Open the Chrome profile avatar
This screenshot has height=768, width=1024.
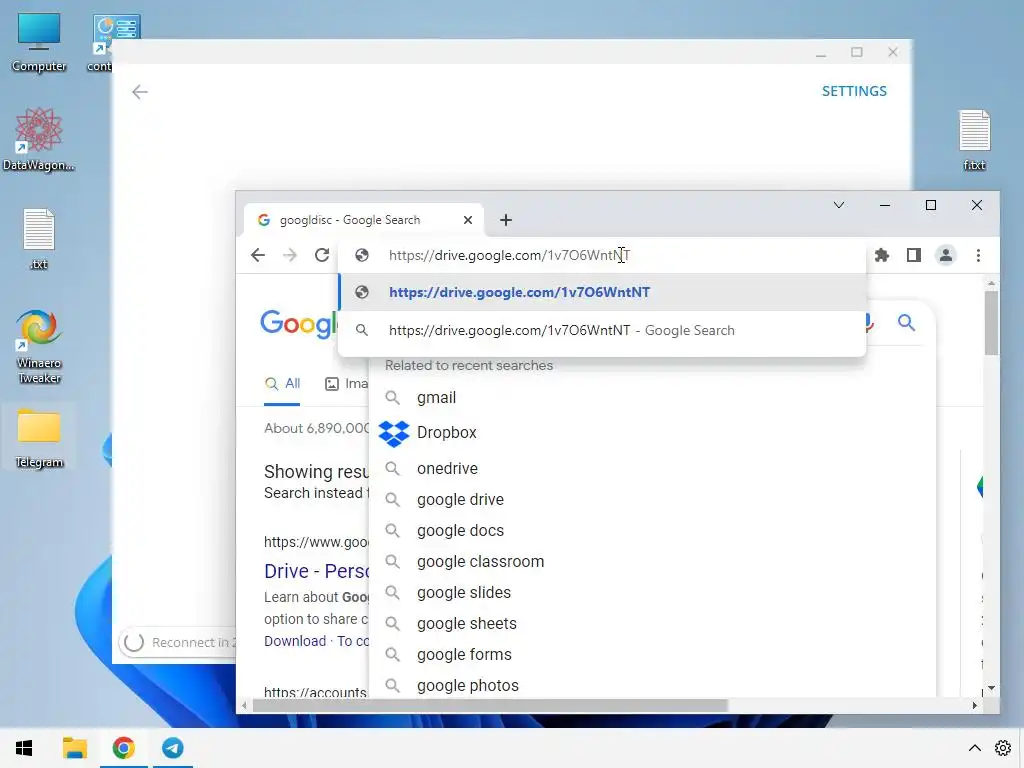tap(946, 255)
